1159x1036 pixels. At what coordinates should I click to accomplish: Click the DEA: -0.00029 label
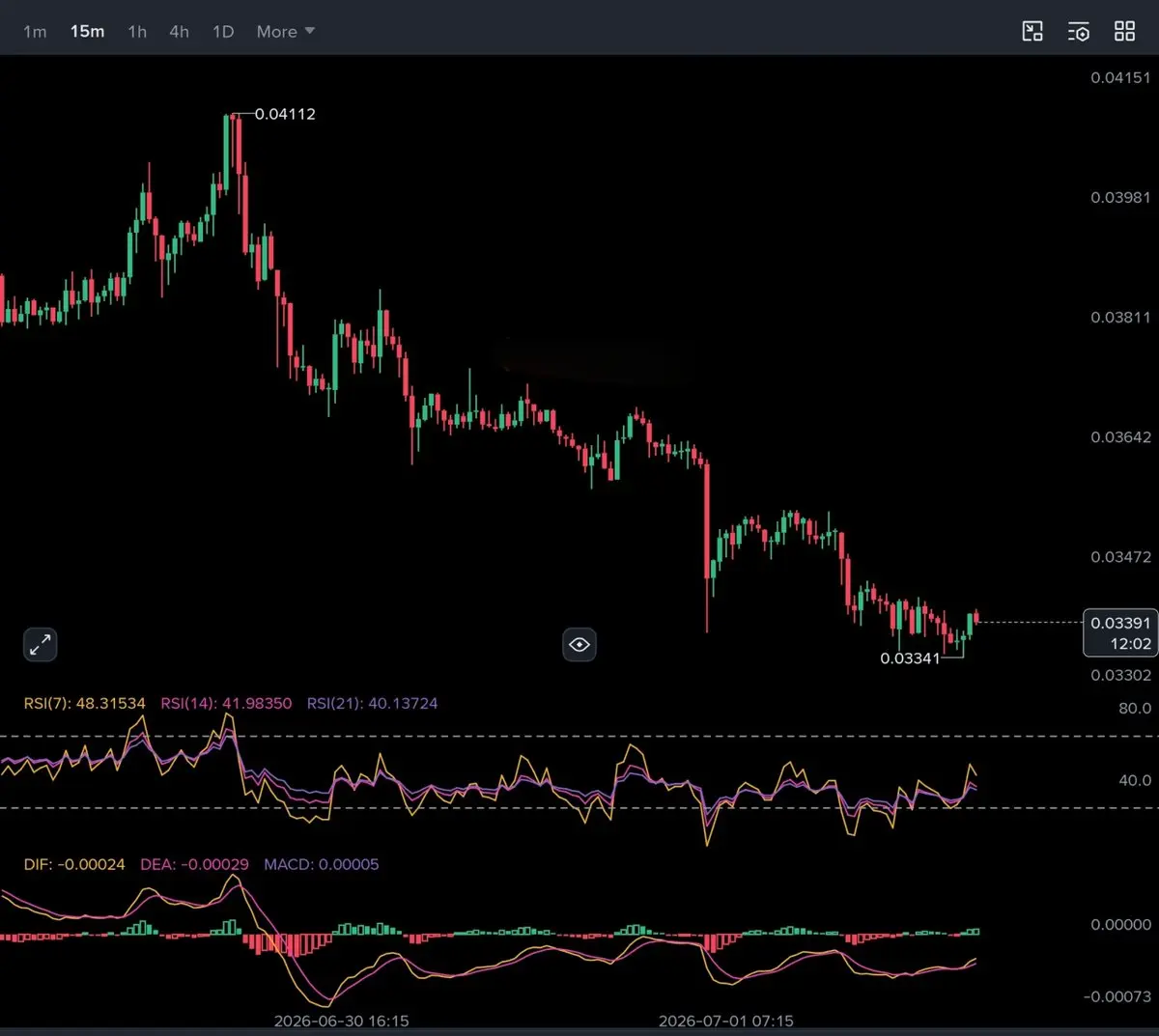pos(194,864)
